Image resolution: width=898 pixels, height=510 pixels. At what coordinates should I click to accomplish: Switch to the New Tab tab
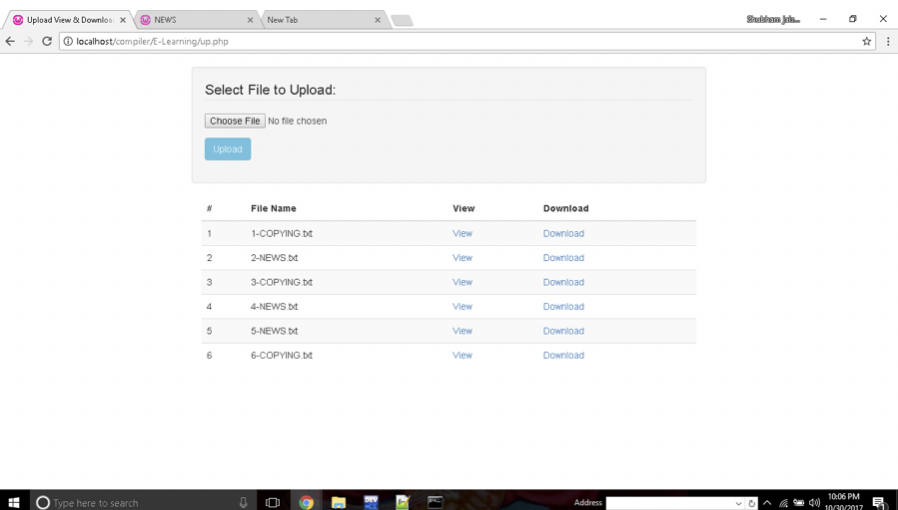coord(324,20)
